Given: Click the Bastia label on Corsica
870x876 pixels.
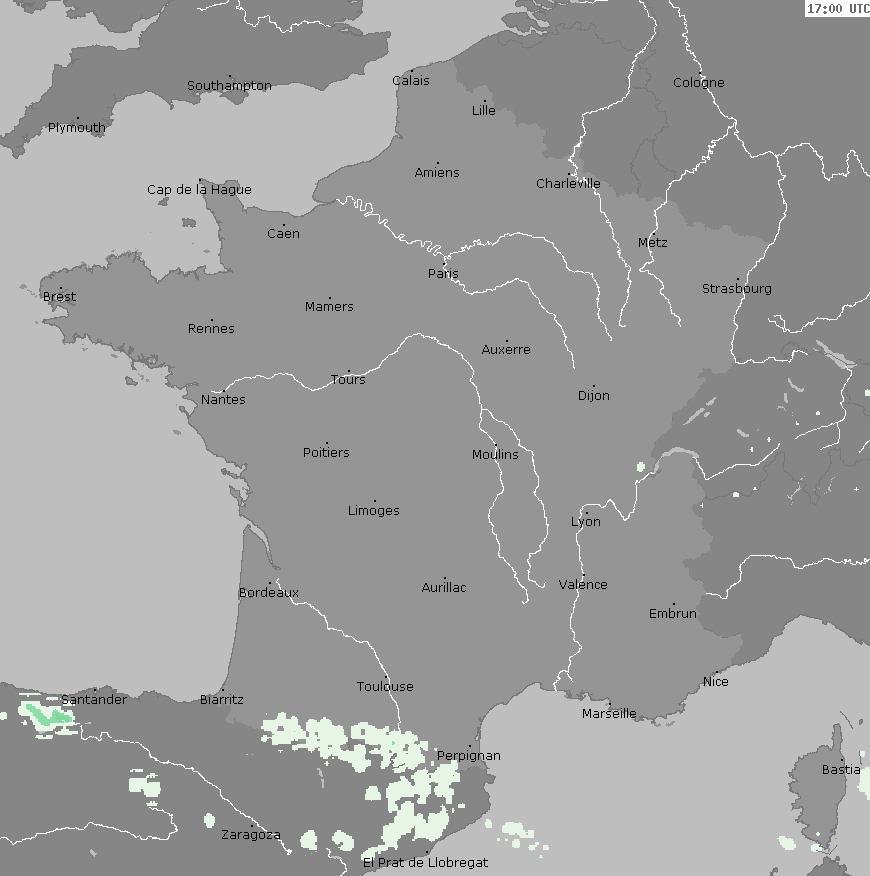Looking at the screenshot, I should point(840,770).
